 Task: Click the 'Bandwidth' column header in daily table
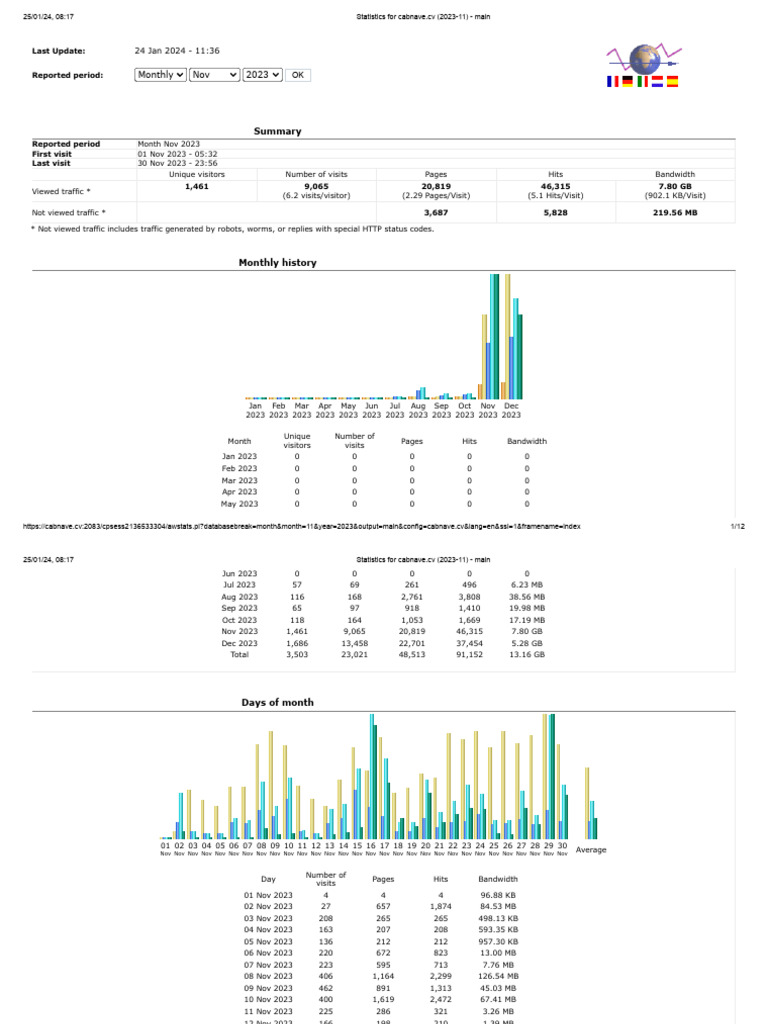[498, 880]
